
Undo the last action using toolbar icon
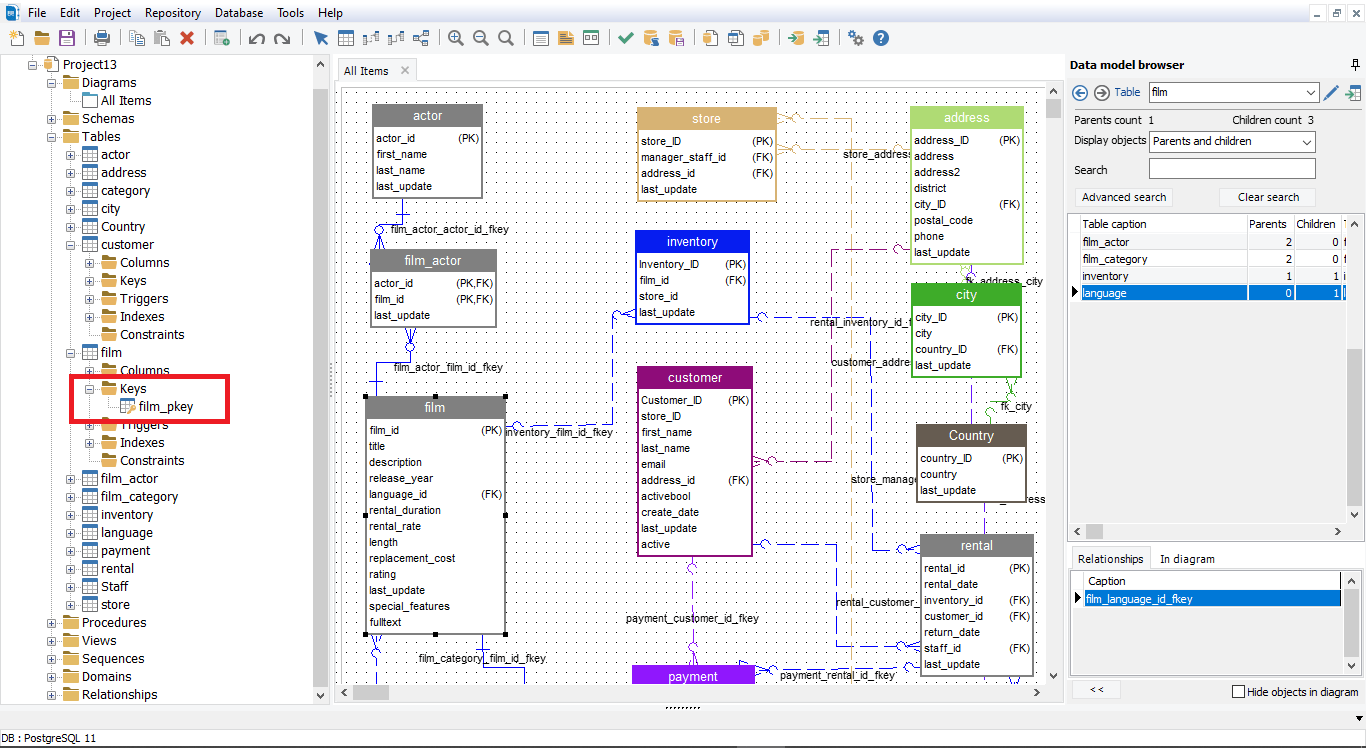click(x=258, y=38)
